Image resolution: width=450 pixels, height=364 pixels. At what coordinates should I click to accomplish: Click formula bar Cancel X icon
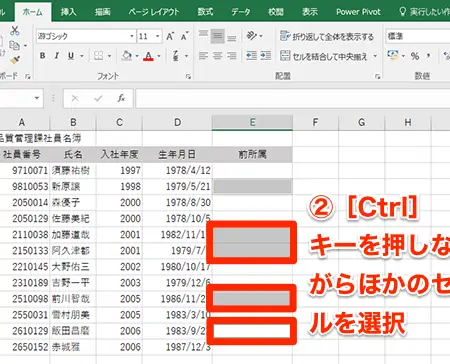pos(75,98)
